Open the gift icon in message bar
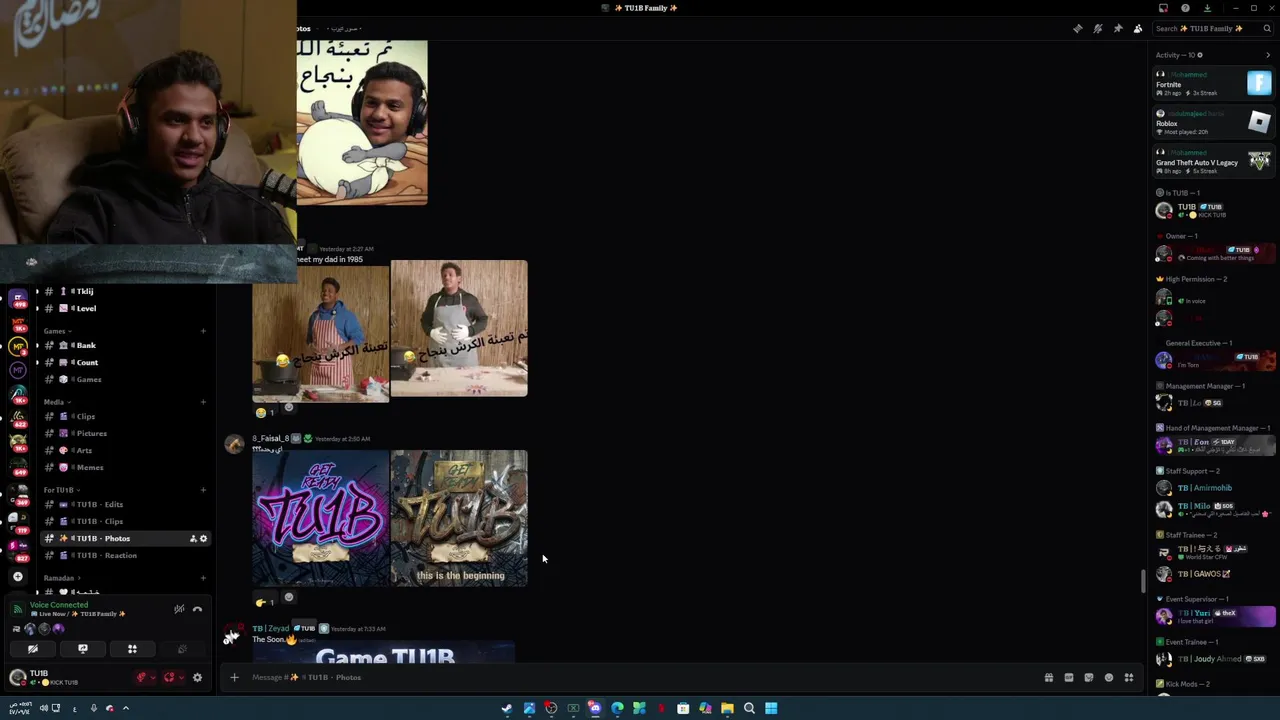 (1049, 677)
